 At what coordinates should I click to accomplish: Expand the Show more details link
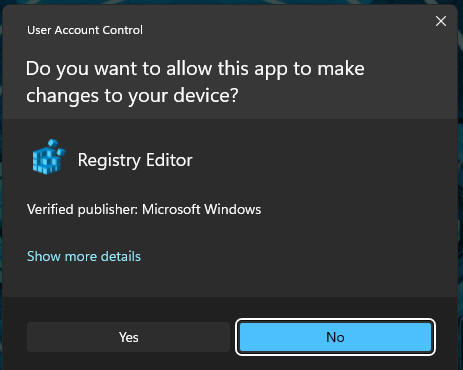tap(84, 256)
